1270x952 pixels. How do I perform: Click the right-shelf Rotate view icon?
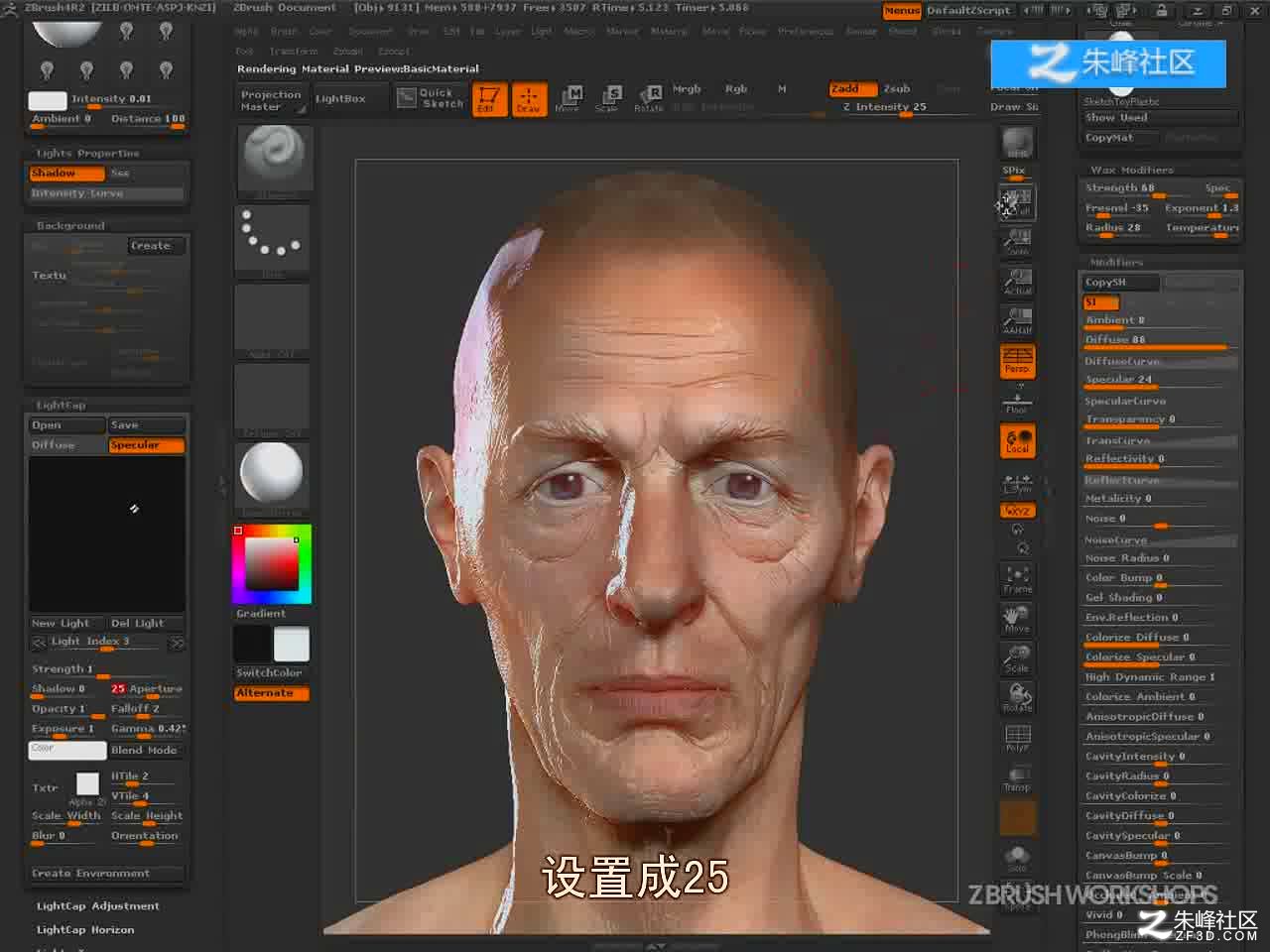[x=1017, y=697]
